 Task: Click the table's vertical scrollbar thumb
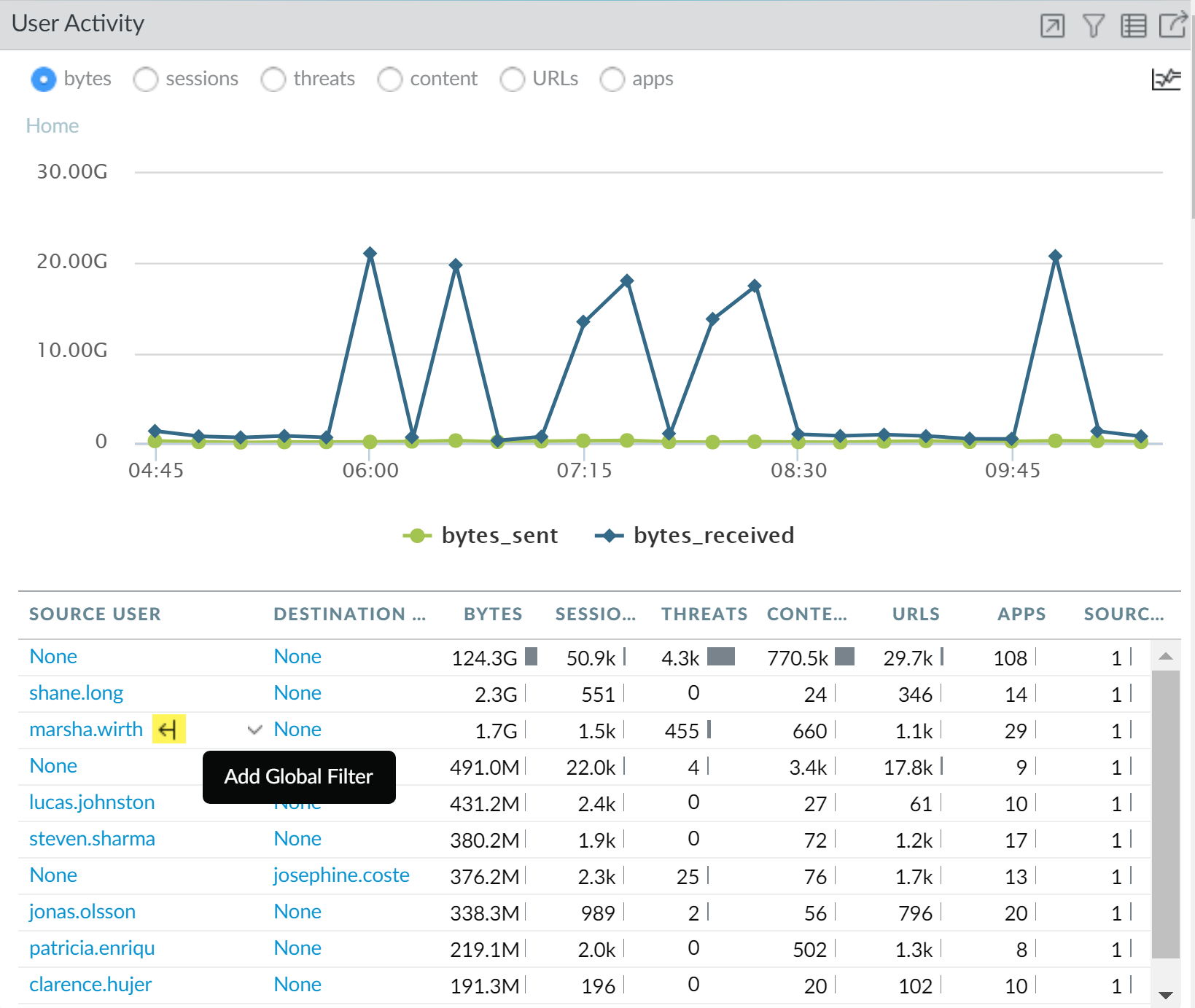[1165, 813]
